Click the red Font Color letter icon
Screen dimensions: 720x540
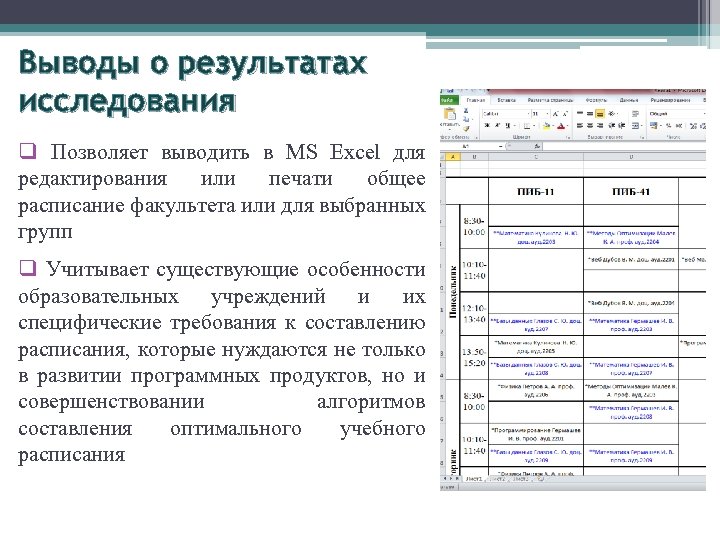(561, 125)
